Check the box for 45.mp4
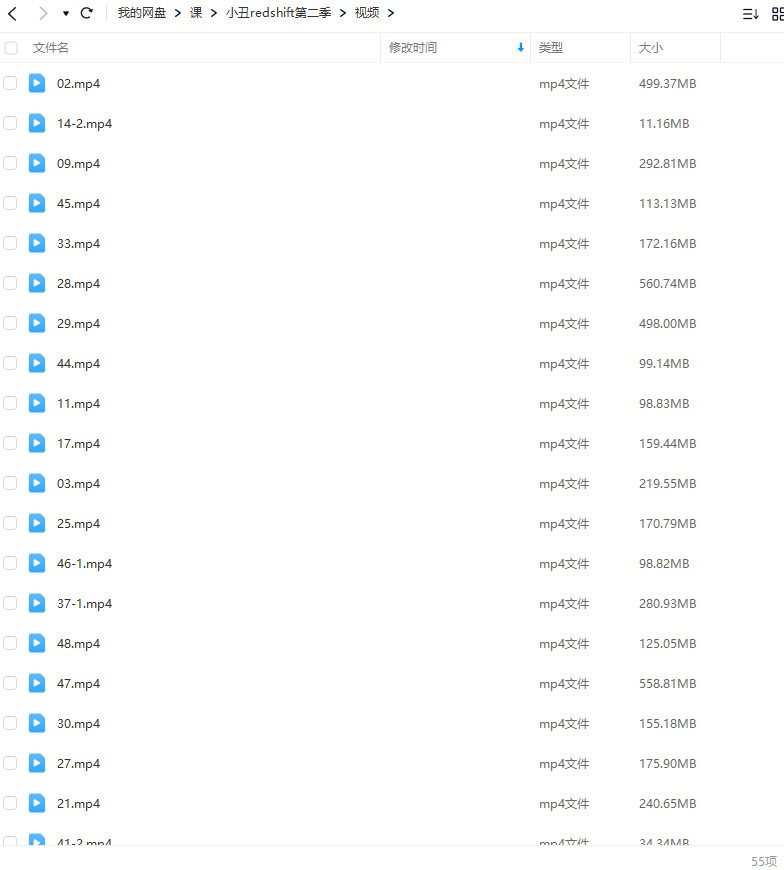The height and width of the screenshot is (870, 784). [10, 203]
